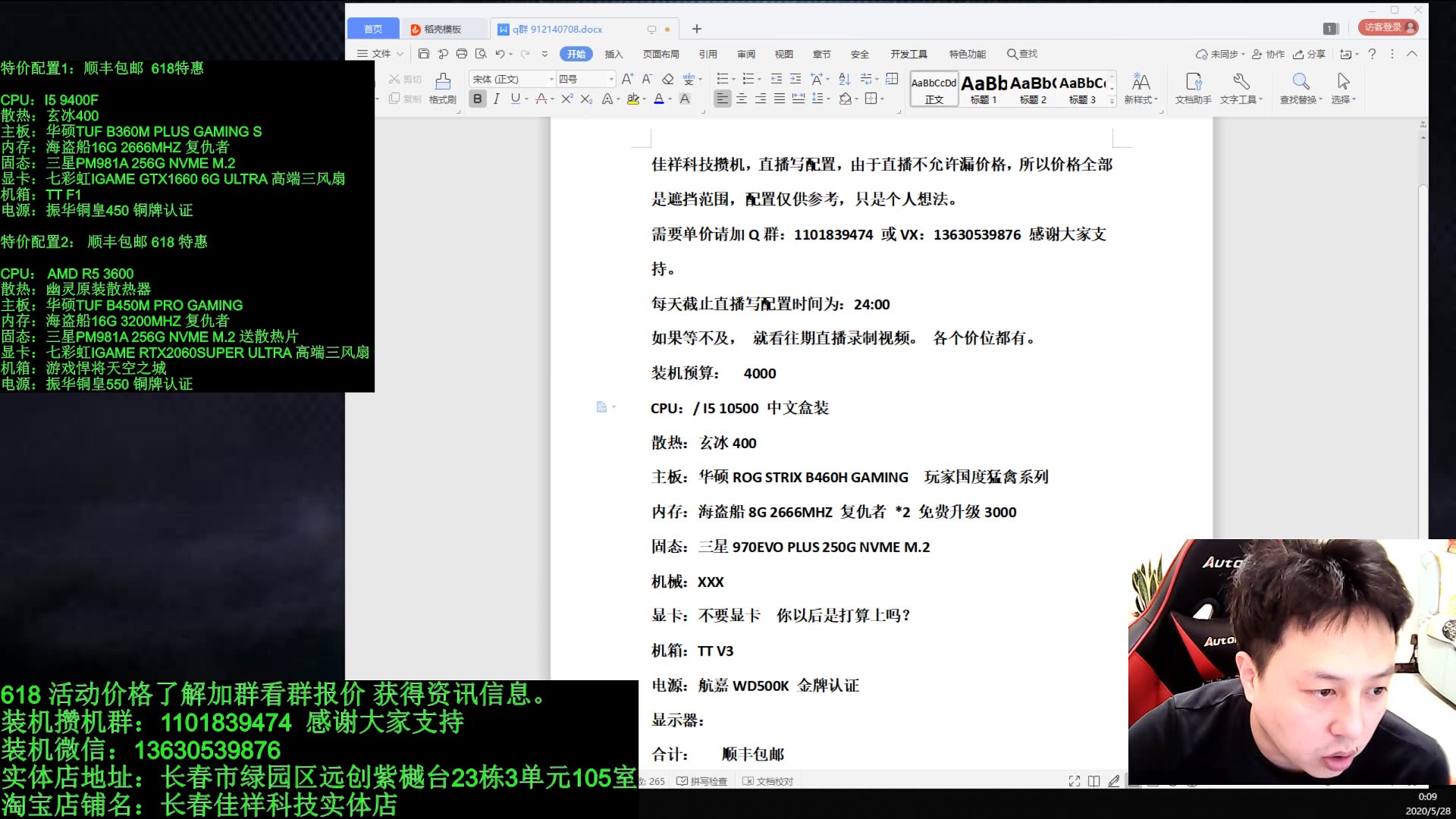Click the Share (分享) icon
The width and height of the screenshot is (1456, 819).
coord(1310,54)
